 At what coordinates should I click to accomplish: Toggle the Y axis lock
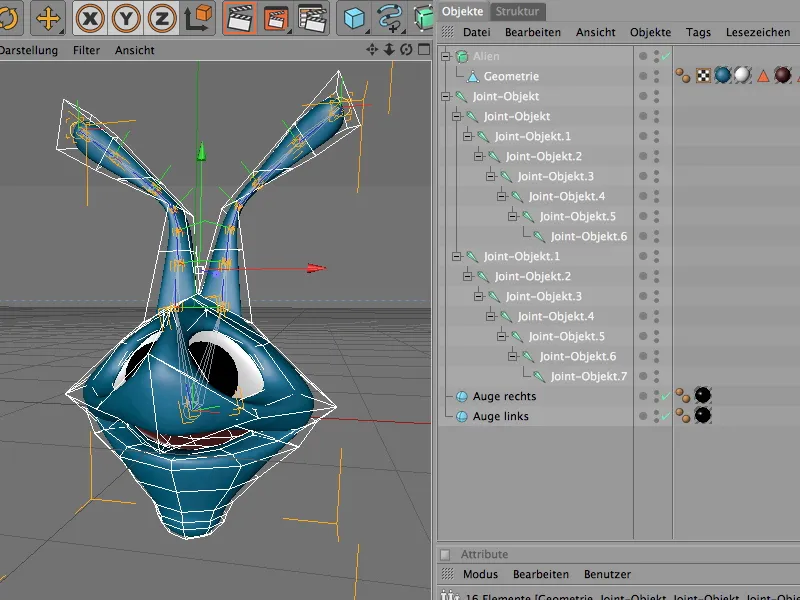pyautogui.click(x=126, y=18)
